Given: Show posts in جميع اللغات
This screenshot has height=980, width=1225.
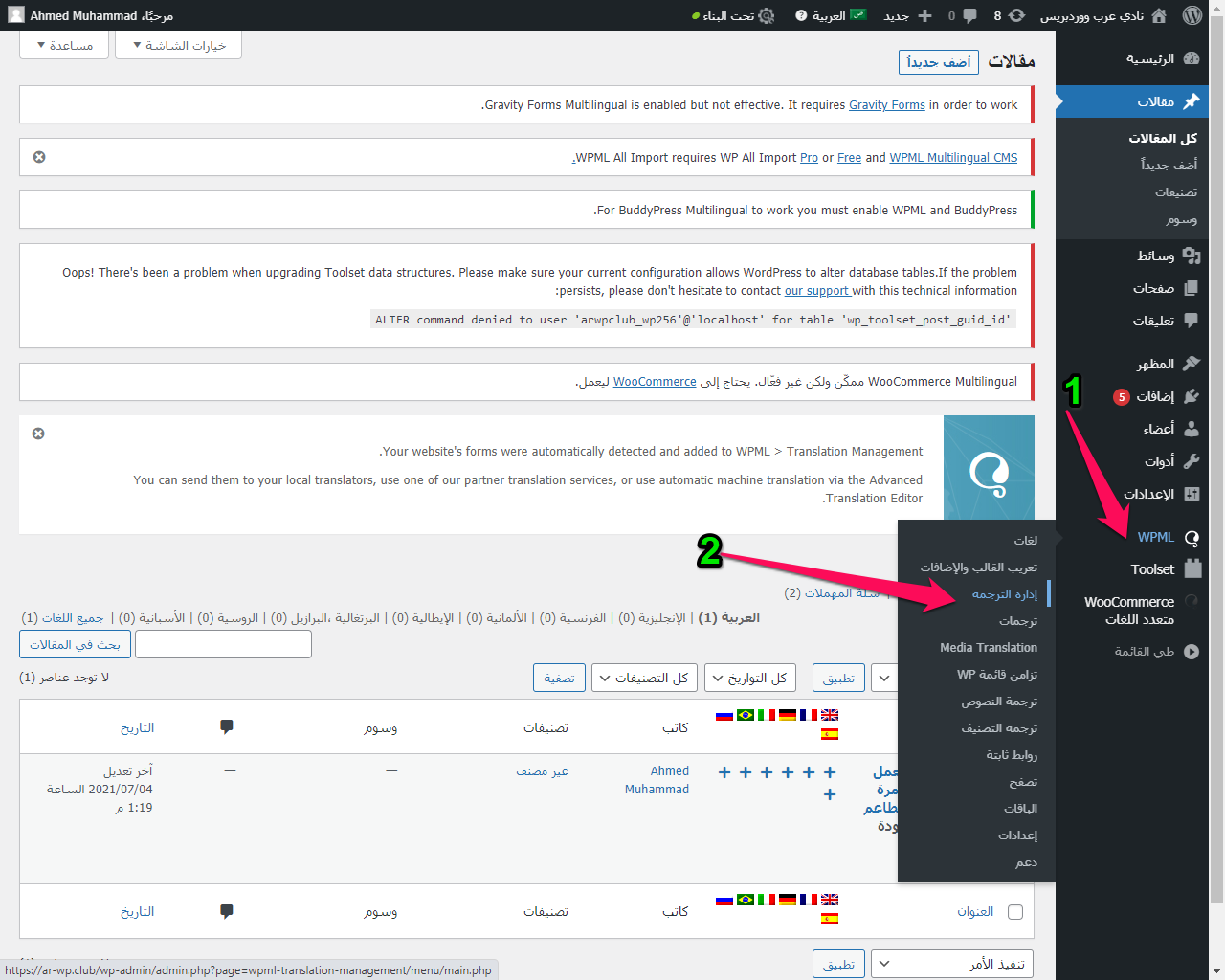Looking at the screenshot, I should 73,618.
